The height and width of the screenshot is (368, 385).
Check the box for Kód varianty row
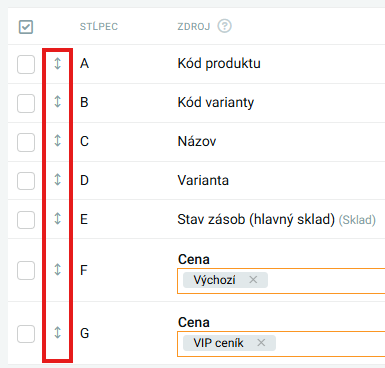tap(26, 103)
